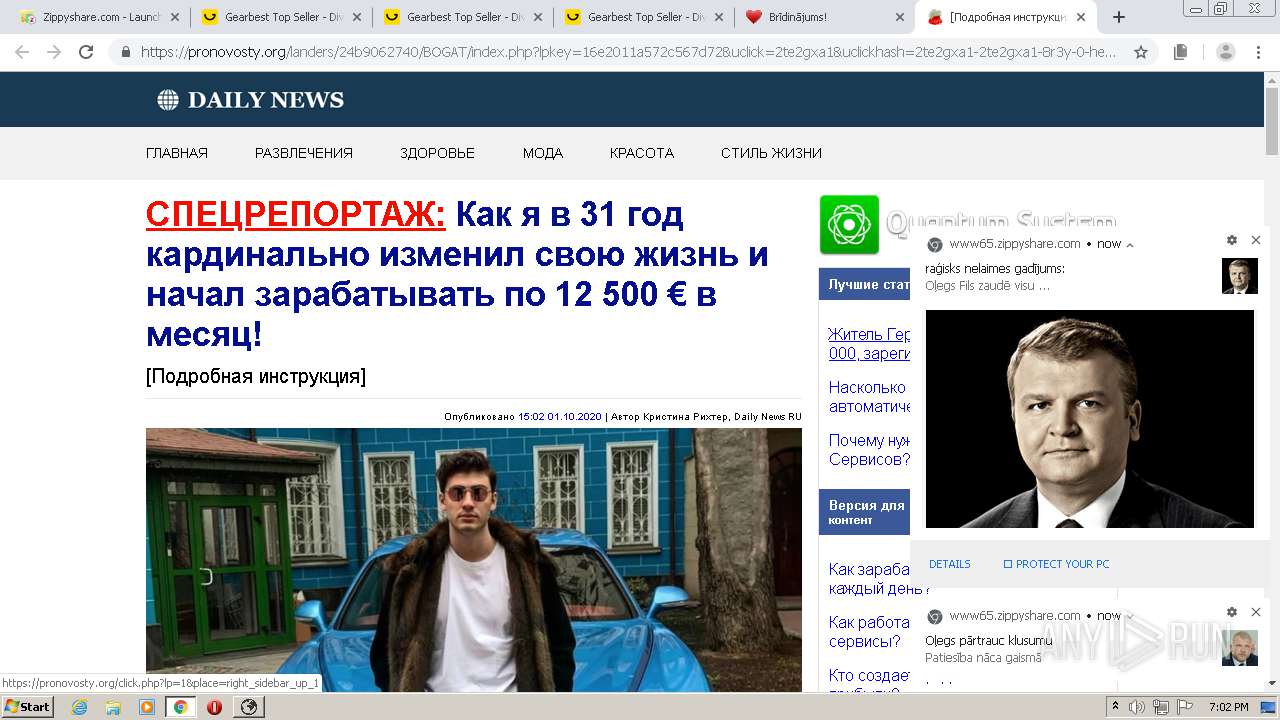The height and width of the screenshot is (720, 1280).
Task: Open the extensions icon next to the star
Action: pos(1181,52)
